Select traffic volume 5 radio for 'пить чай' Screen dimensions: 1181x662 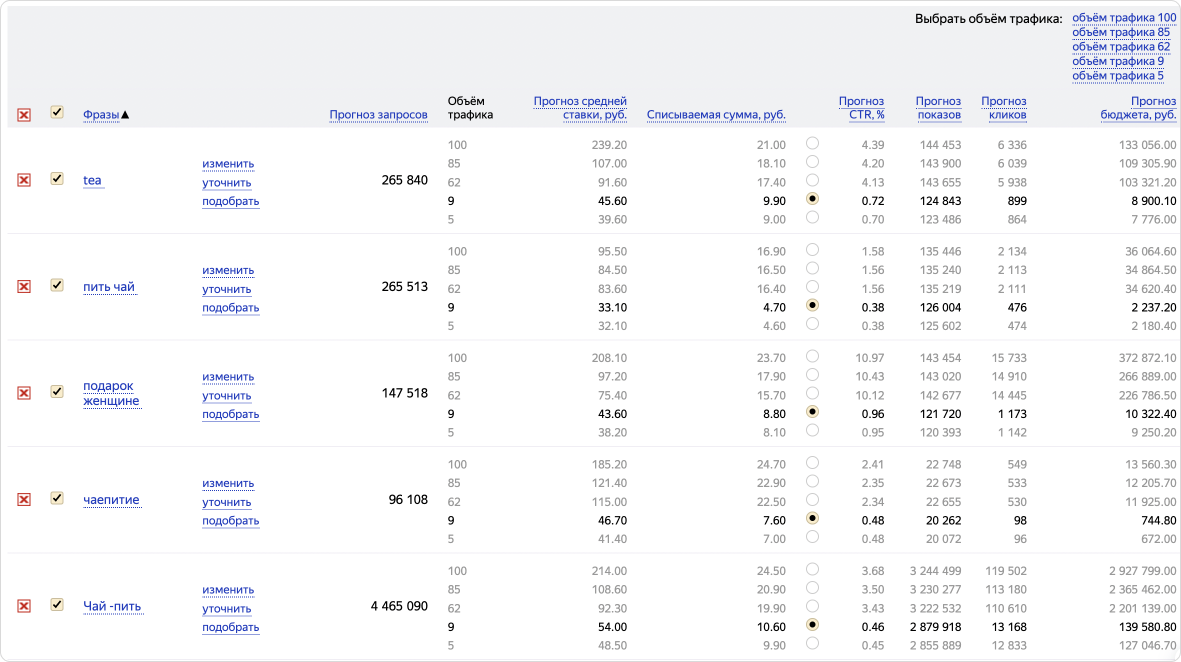tap(812, 324)
